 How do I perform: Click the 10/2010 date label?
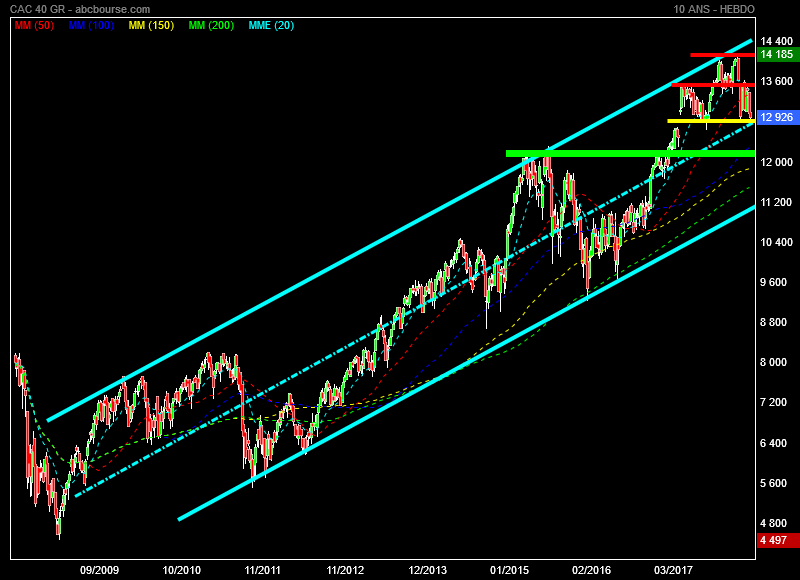point(182,570)
